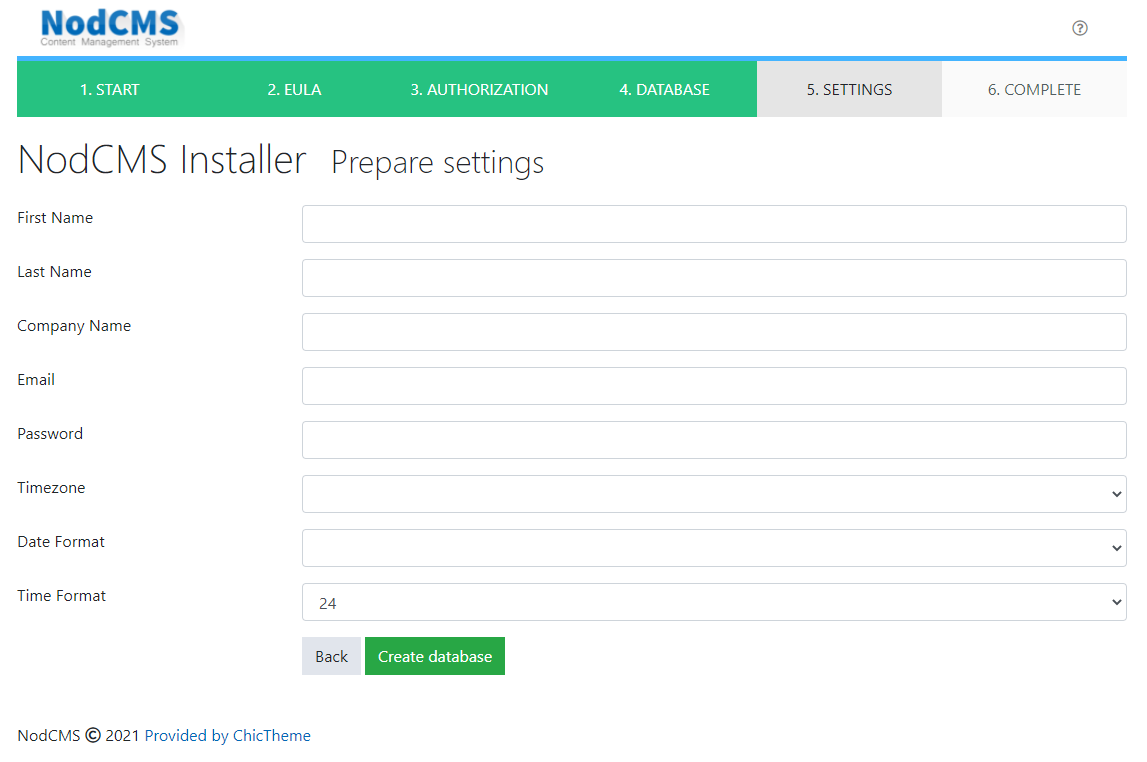The width and height of the screenshot is (1147, 762).
Task: Jump to the 6. COMPLETE step
Action: click(1034, 90)
